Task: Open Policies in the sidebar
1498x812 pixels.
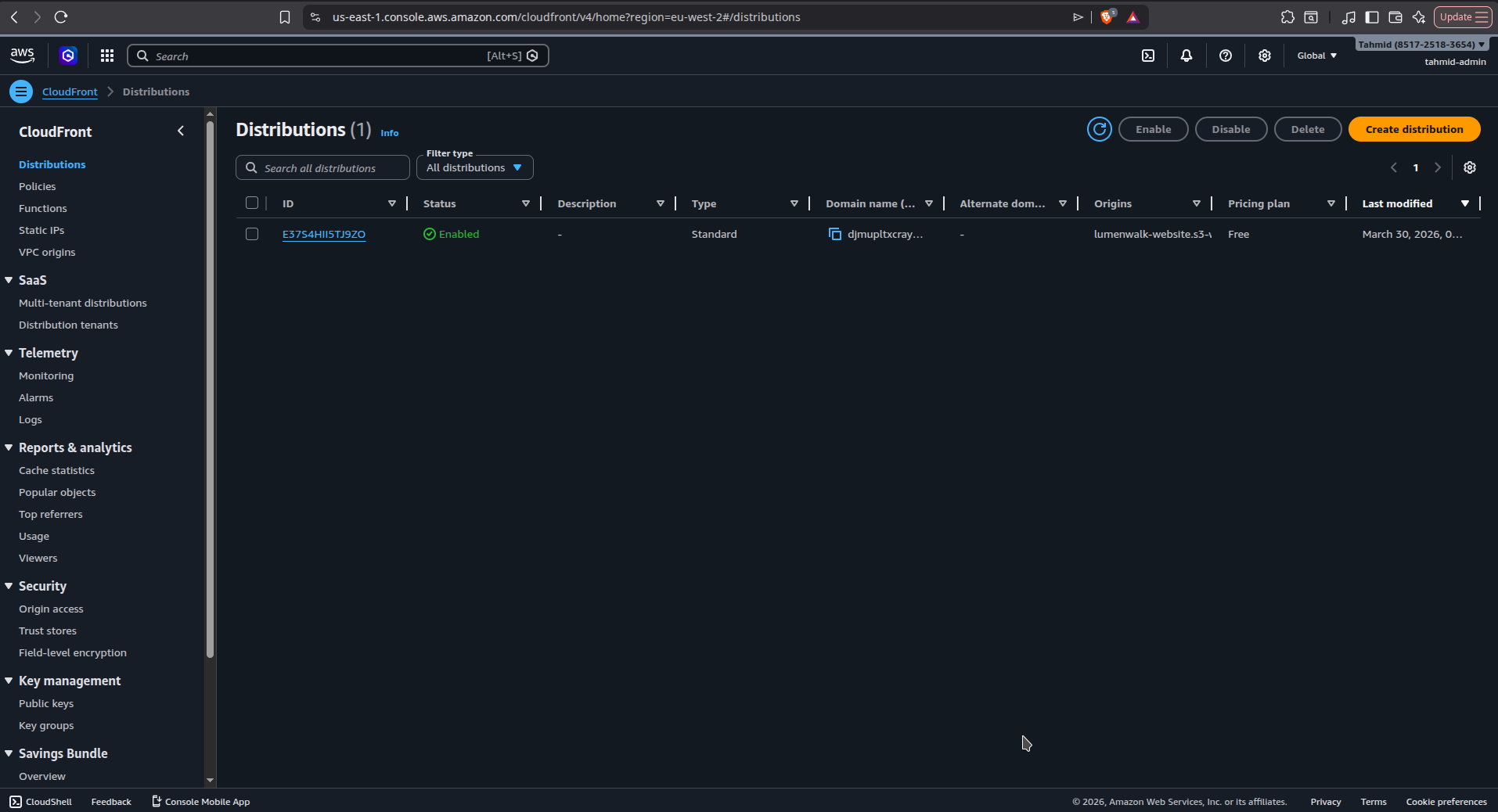Action: [x=38, y=186]
